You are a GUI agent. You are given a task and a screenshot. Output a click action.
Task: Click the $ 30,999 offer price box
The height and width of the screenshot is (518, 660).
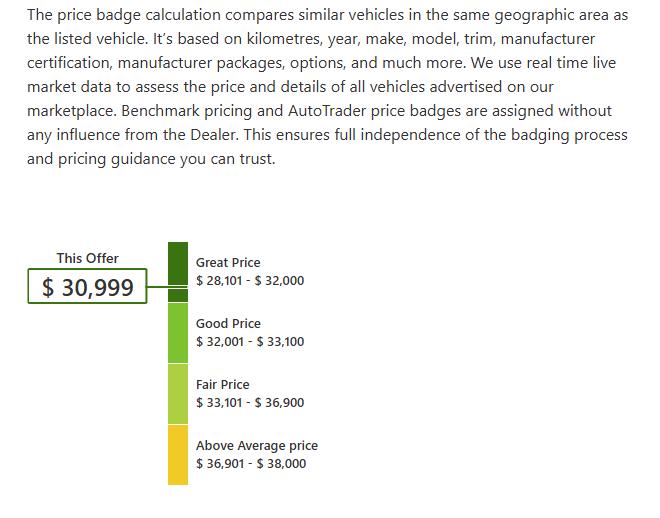(87, 286)
